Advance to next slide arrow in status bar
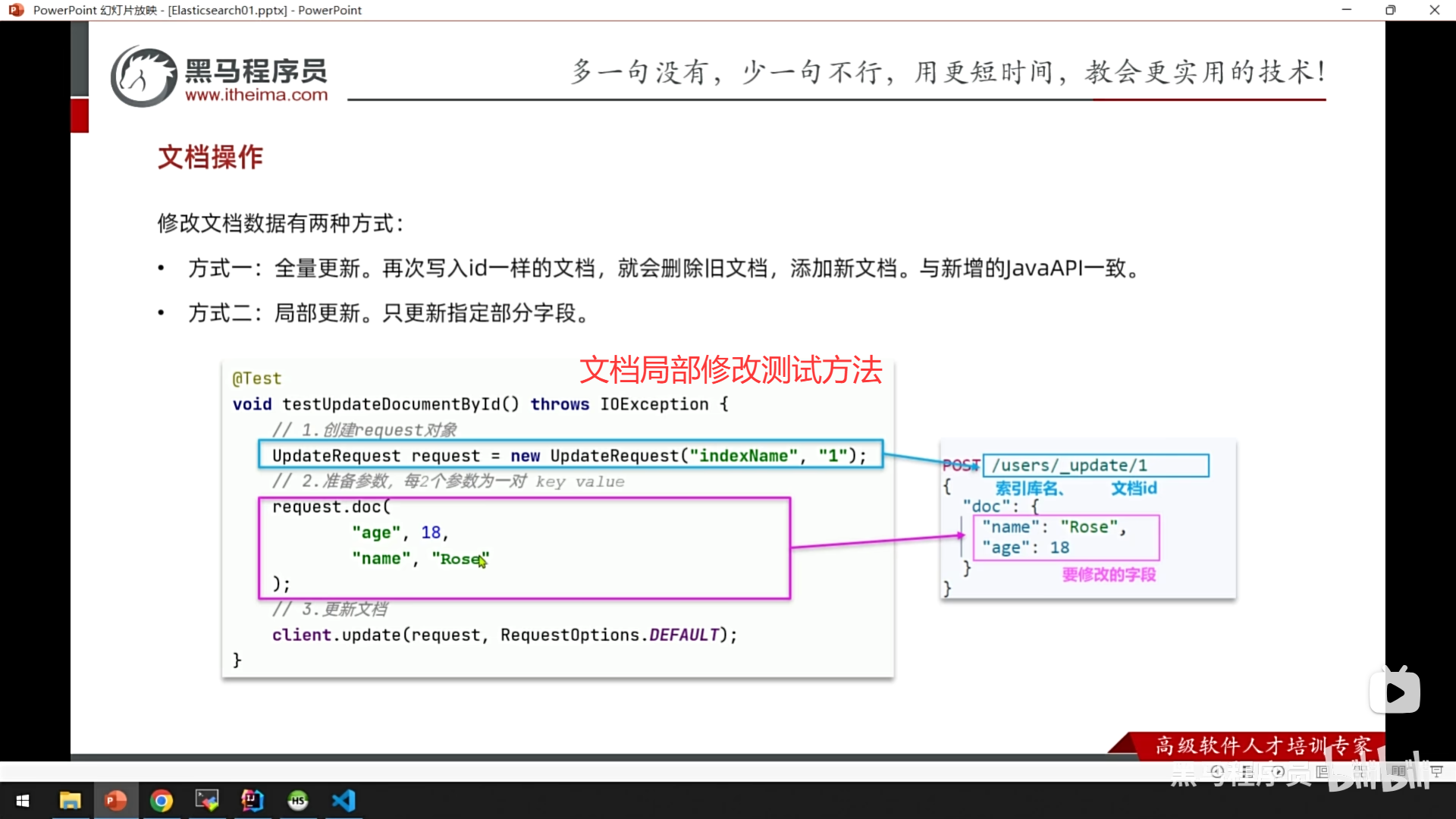Image resolution: width=1456 pixels, height=819 pixels. pyautogui.click(x=1279, y=771)
